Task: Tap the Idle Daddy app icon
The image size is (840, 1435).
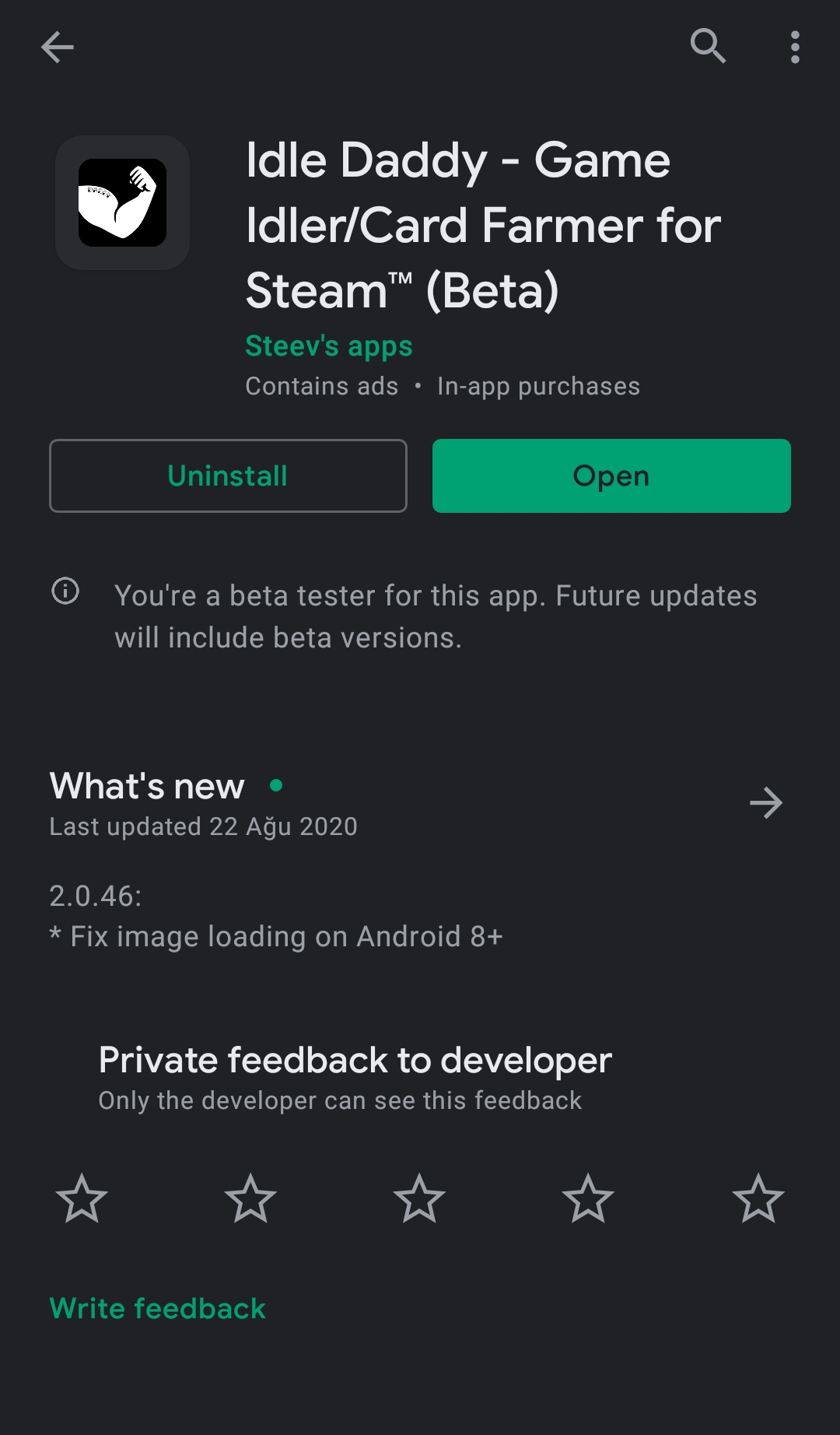Action: click(x=122, y=202)
